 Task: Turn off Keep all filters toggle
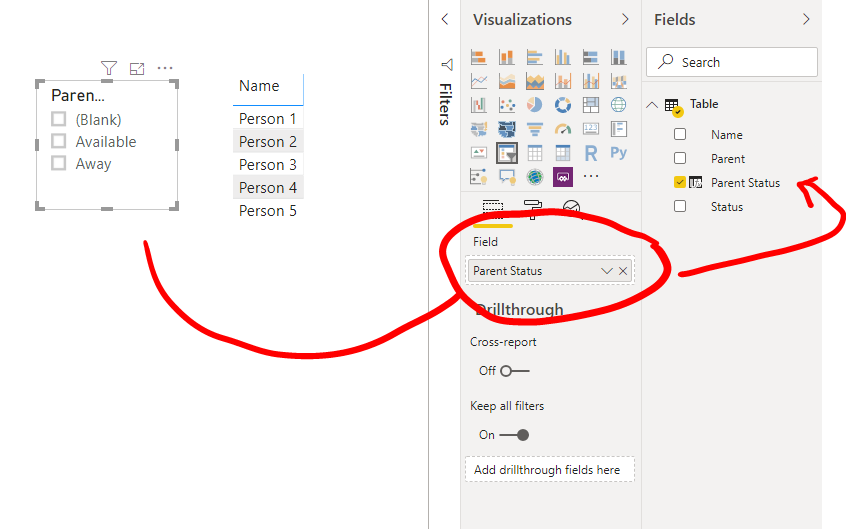point(514,435)
